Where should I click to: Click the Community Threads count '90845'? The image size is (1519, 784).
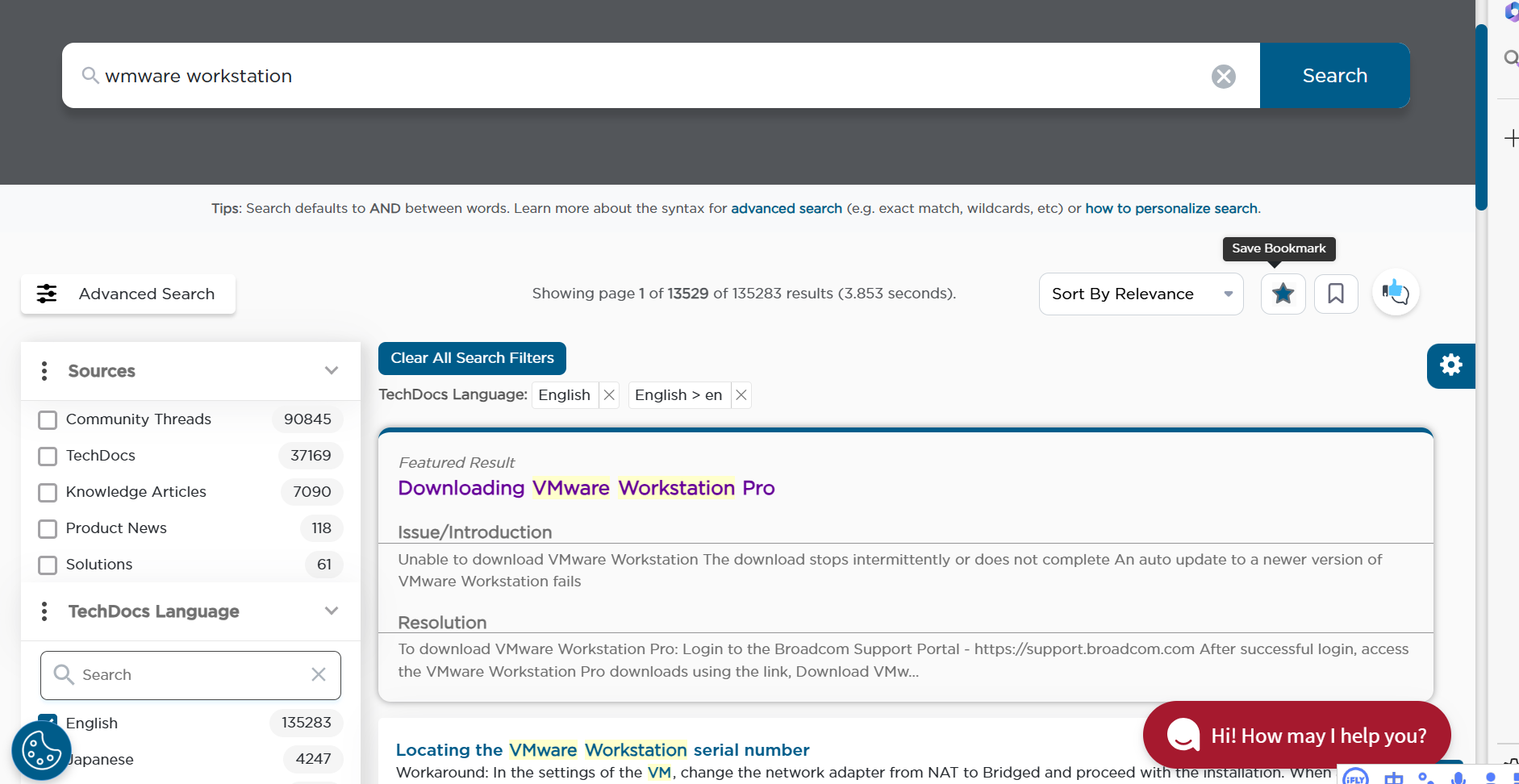[x=307, y=419]
